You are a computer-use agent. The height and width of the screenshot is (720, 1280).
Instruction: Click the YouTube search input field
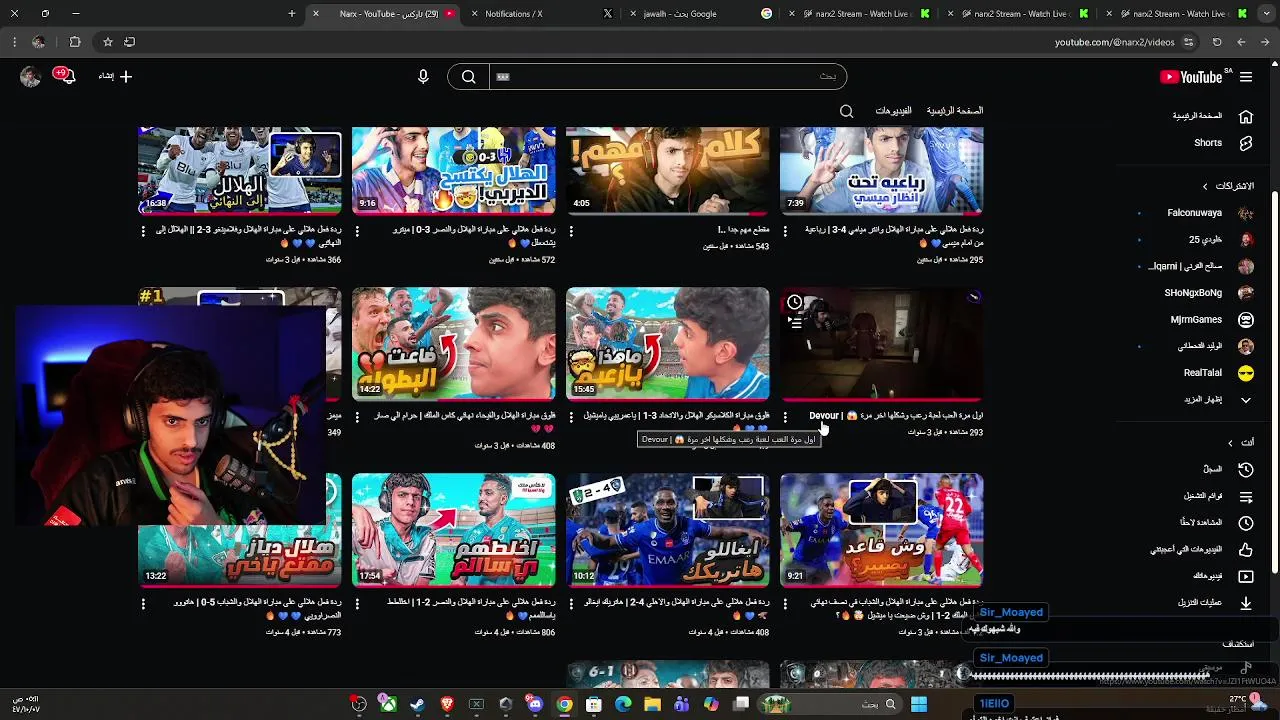coord(667,77)
